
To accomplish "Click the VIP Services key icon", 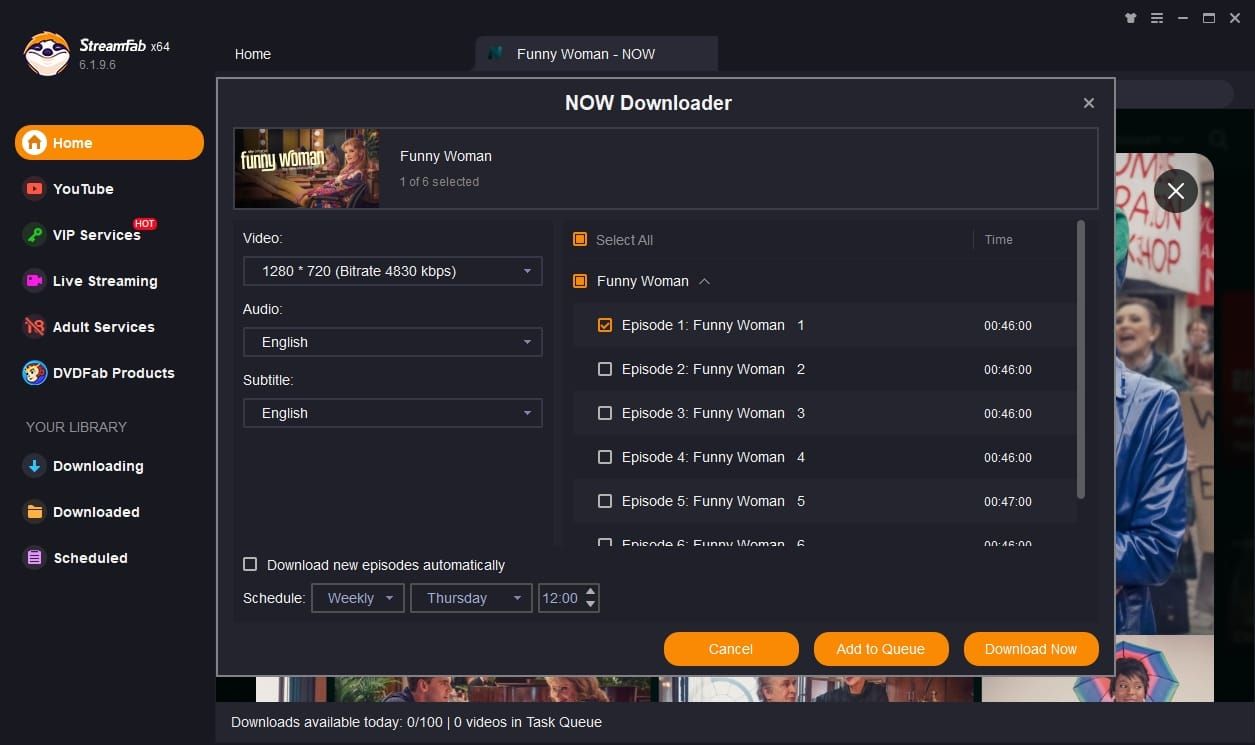I will tap(35, 235).
